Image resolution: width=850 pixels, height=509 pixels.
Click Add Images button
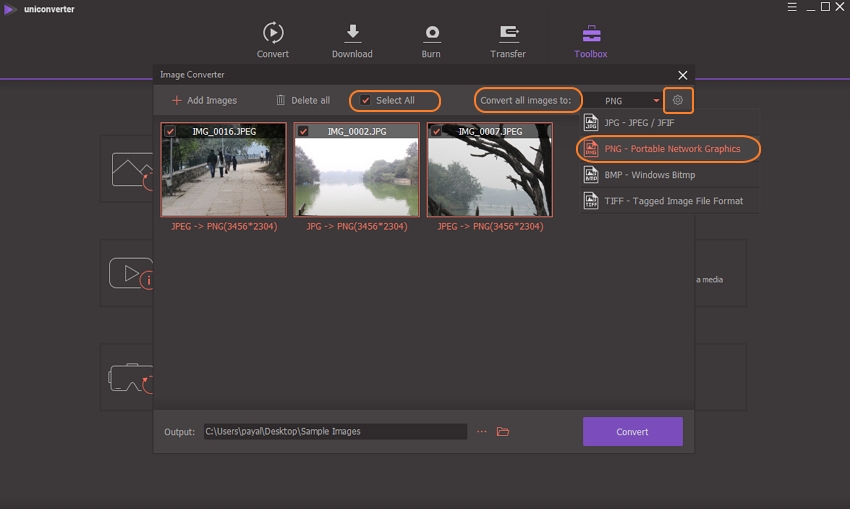point(204,100)
